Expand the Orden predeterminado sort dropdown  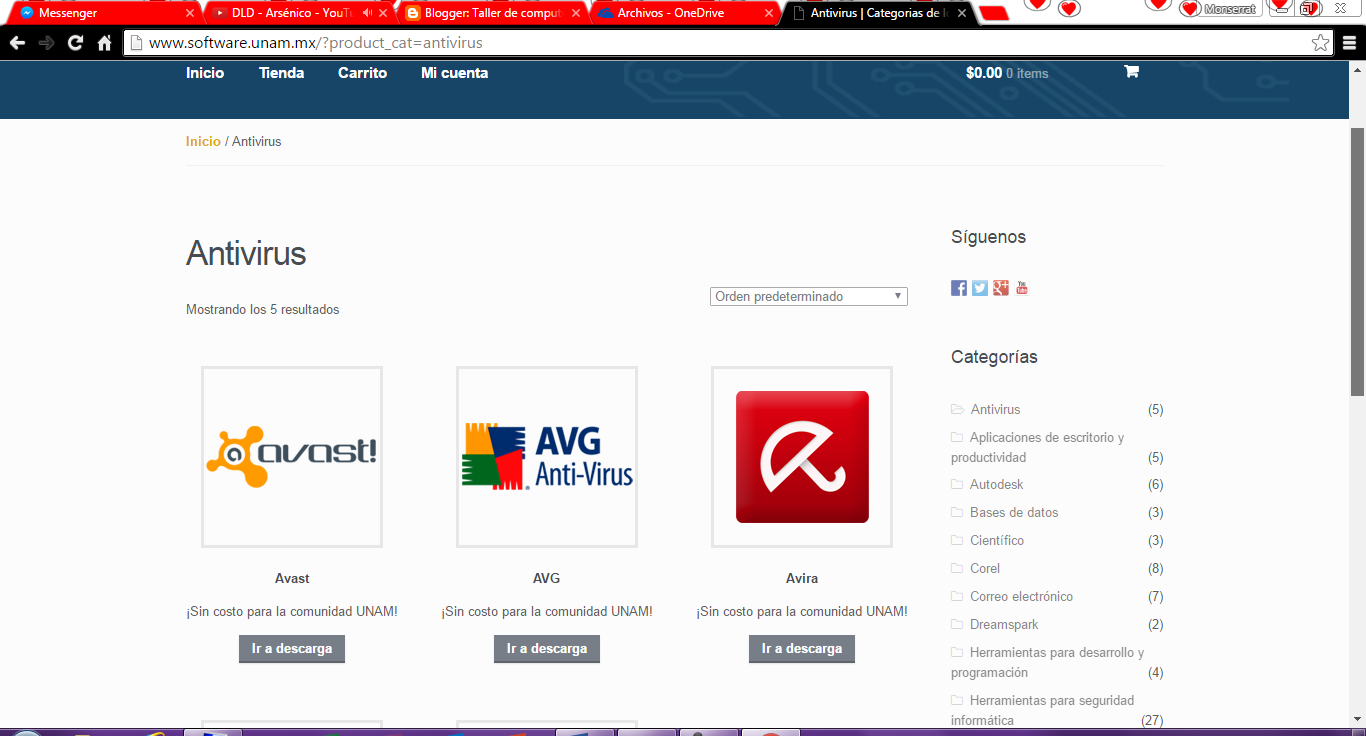point(809,296)
